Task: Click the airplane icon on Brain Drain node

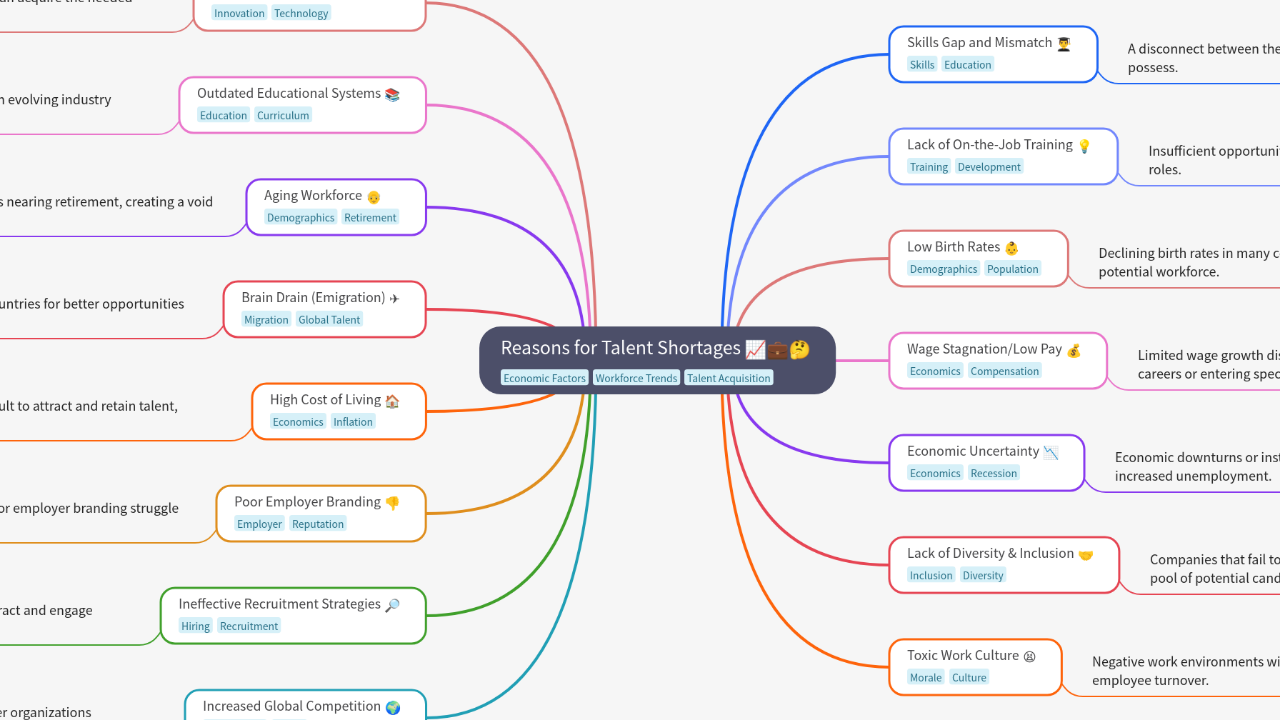Action: coord(394,298)
